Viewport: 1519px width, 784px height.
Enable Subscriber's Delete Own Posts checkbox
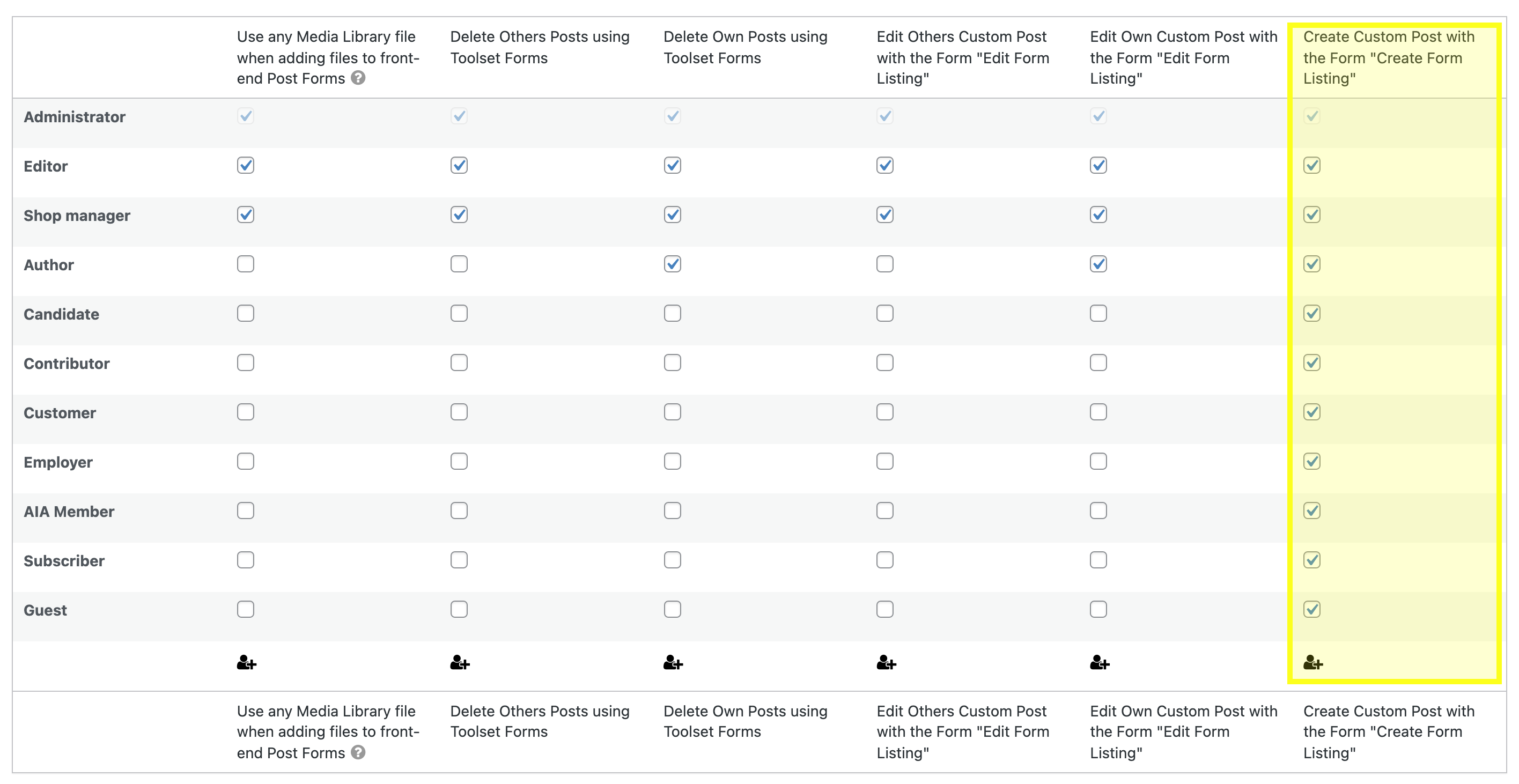673,559
